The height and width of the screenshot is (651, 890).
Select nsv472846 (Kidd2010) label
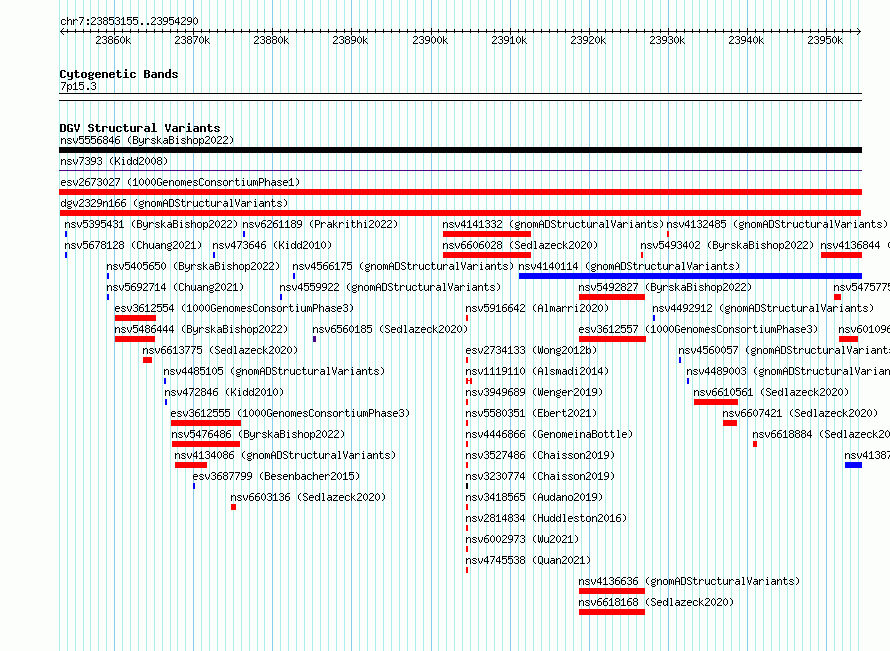click(224, 392)
